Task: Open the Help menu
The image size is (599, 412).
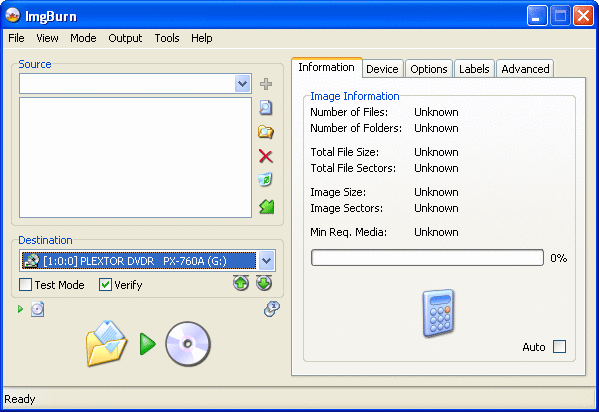Action: (202, 38)
